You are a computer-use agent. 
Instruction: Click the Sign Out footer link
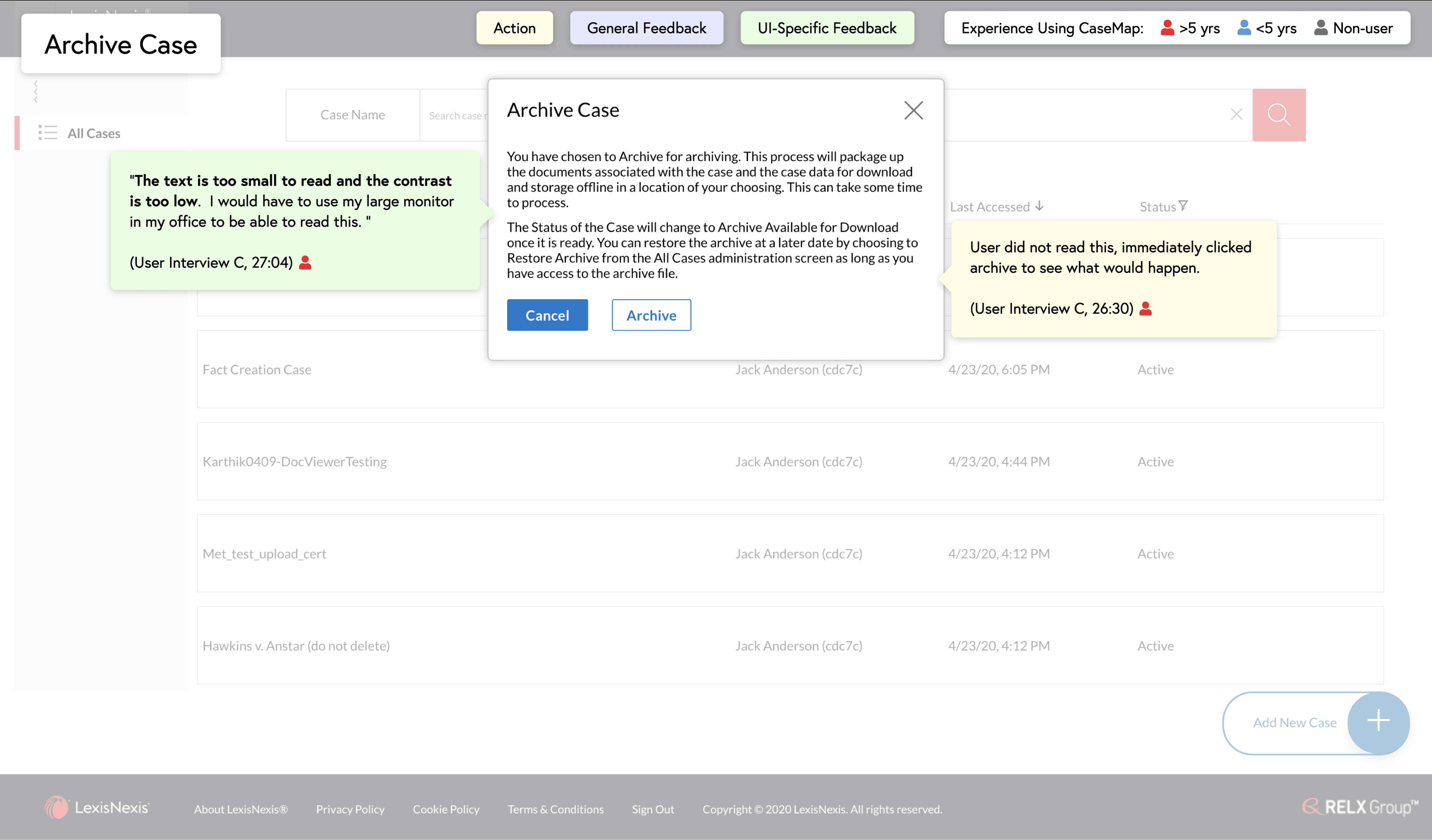pos(653,809)
